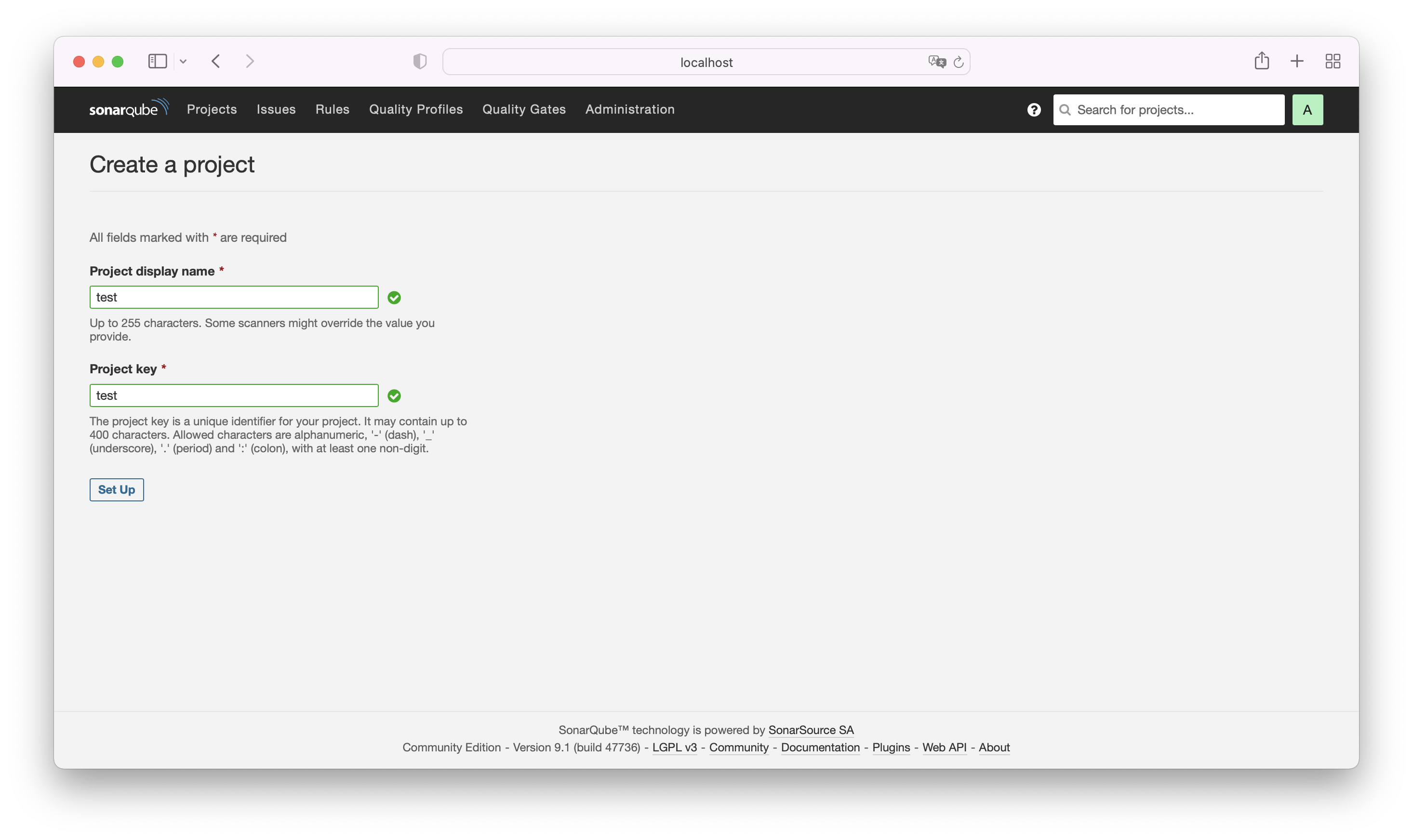Viewport: 1413px width, 840px height.
Task: Expand the sidebar dropdown chevron
Action: [x=183, y=61]
